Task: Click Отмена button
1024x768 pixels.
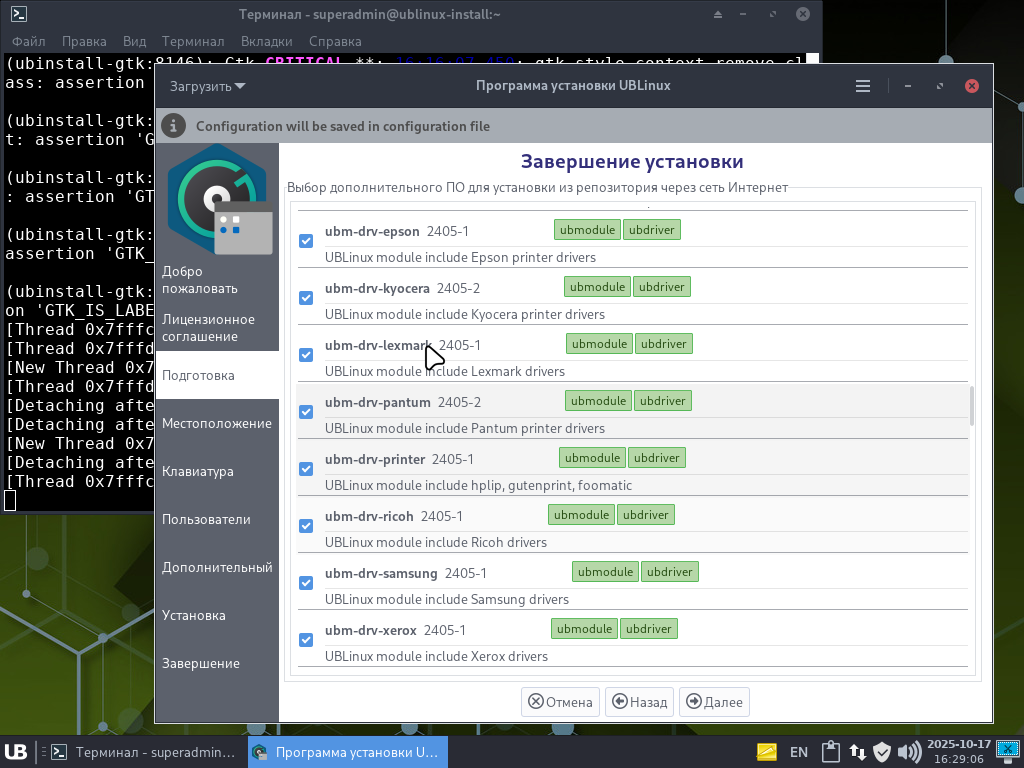Action: tap(560, 702)
